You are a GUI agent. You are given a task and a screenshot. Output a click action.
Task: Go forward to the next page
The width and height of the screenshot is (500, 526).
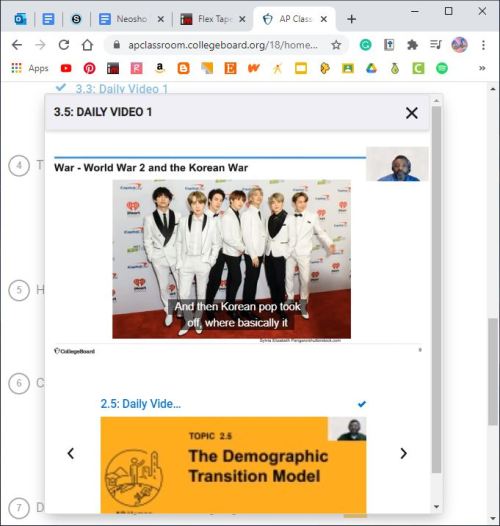(40, 45)
